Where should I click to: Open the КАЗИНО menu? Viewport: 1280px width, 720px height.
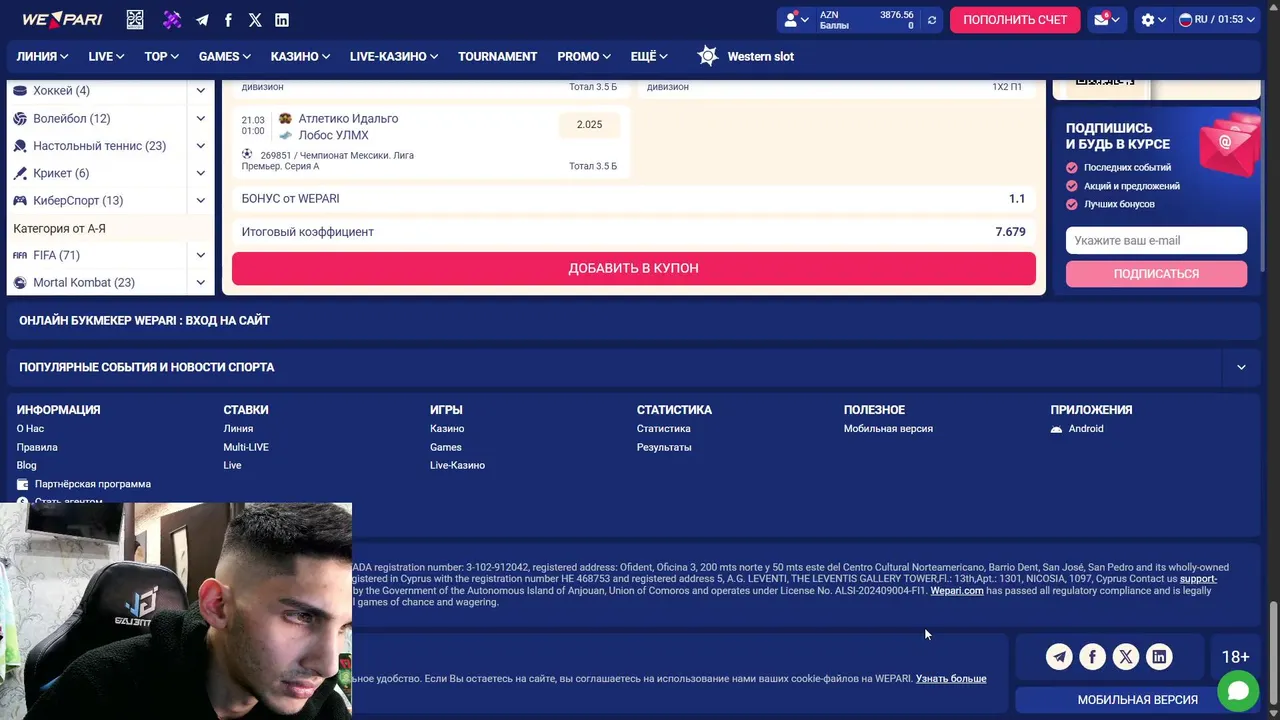[x=300, y=56]
